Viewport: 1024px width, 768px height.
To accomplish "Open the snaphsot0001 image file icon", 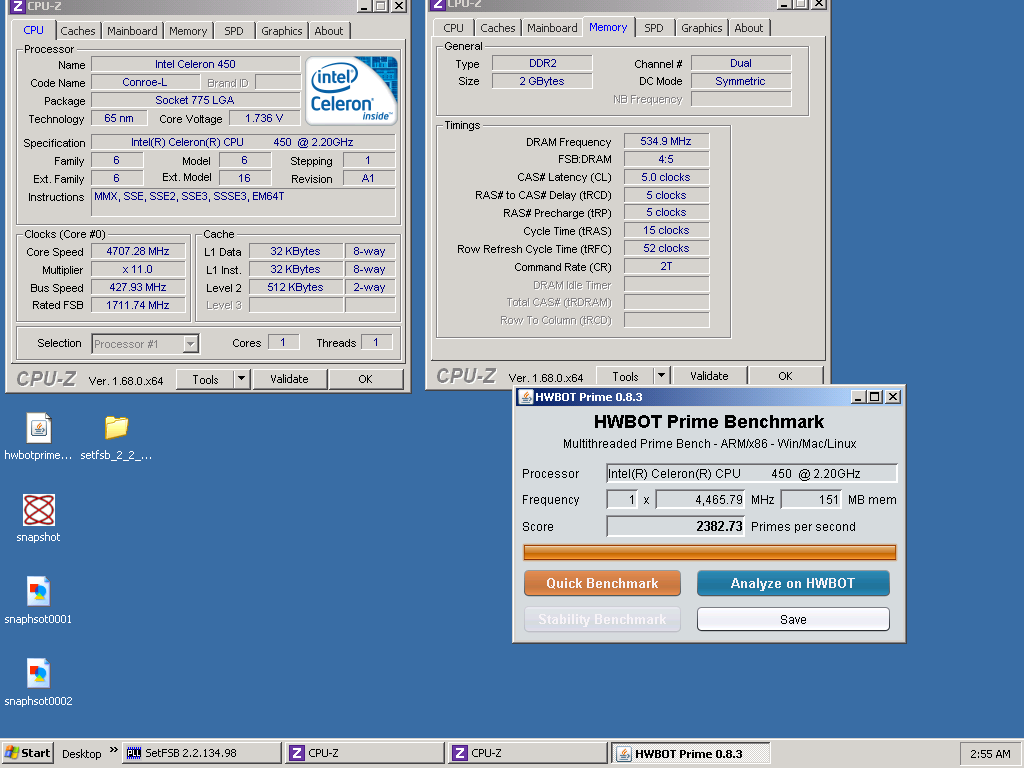I will coord(39,592).
